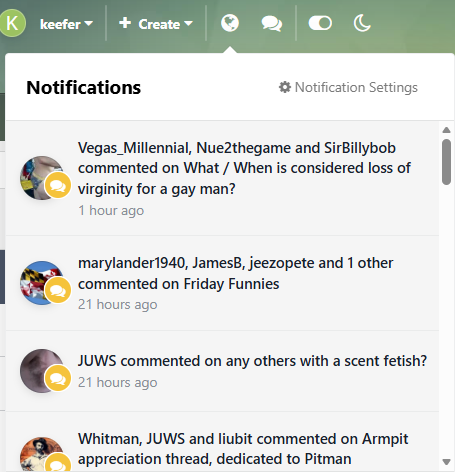Open the Armpit appreciation thread notification
455x472 pixels.
pyautogui.click(x=222, y=442)
